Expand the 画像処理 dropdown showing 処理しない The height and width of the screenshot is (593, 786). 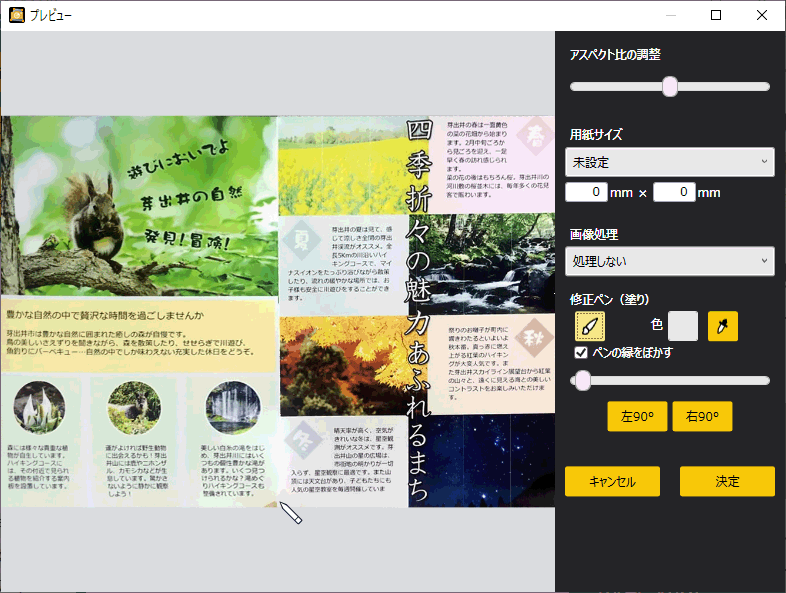click(669, 262)
